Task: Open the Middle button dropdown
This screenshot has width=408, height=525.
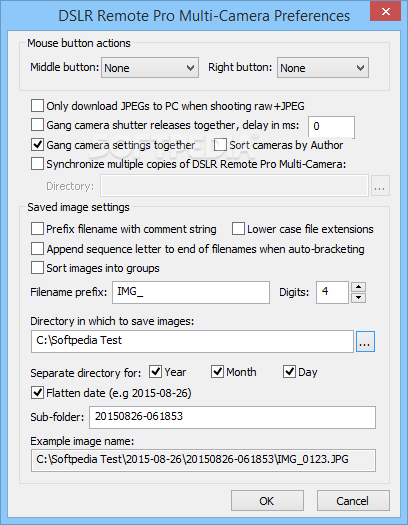Action: [150, 68]
